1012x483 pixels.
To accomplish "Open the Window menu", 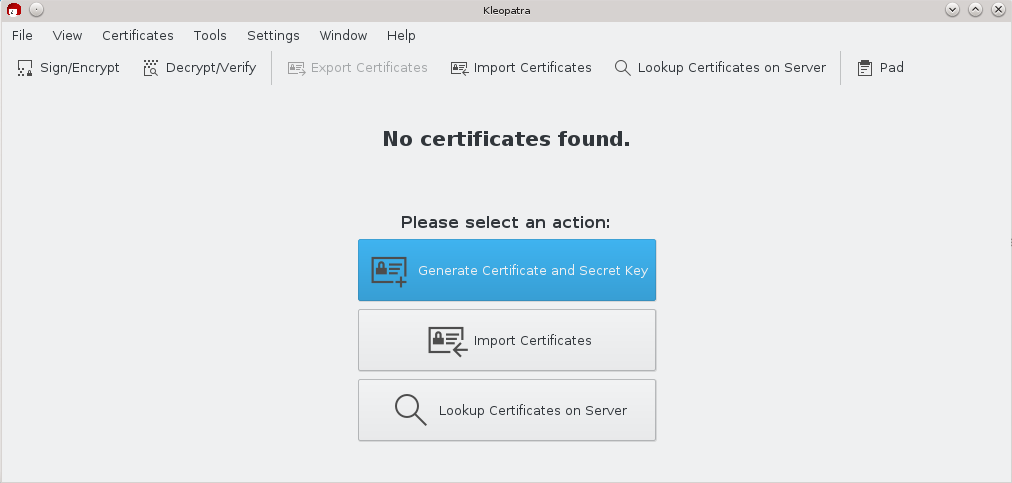I will (x=343, y=35).
